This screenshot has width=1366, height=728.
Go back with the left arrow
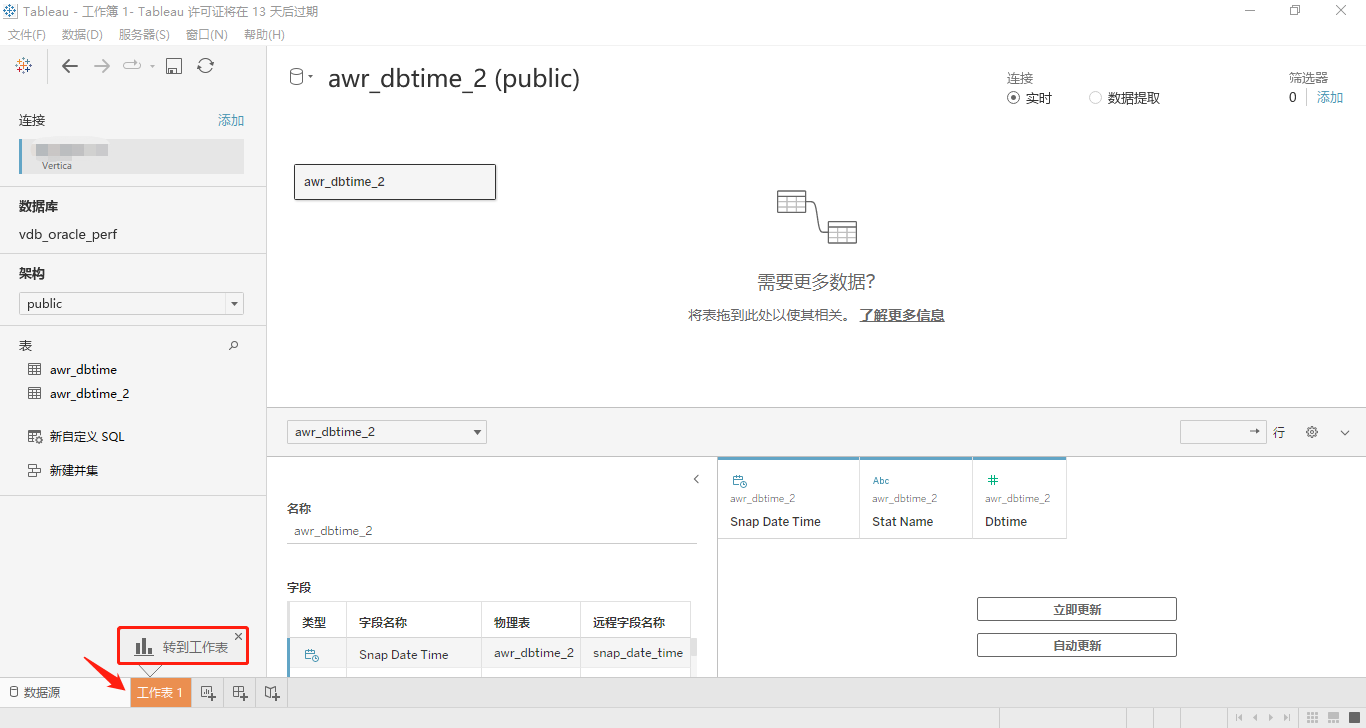tap(69, 66)
